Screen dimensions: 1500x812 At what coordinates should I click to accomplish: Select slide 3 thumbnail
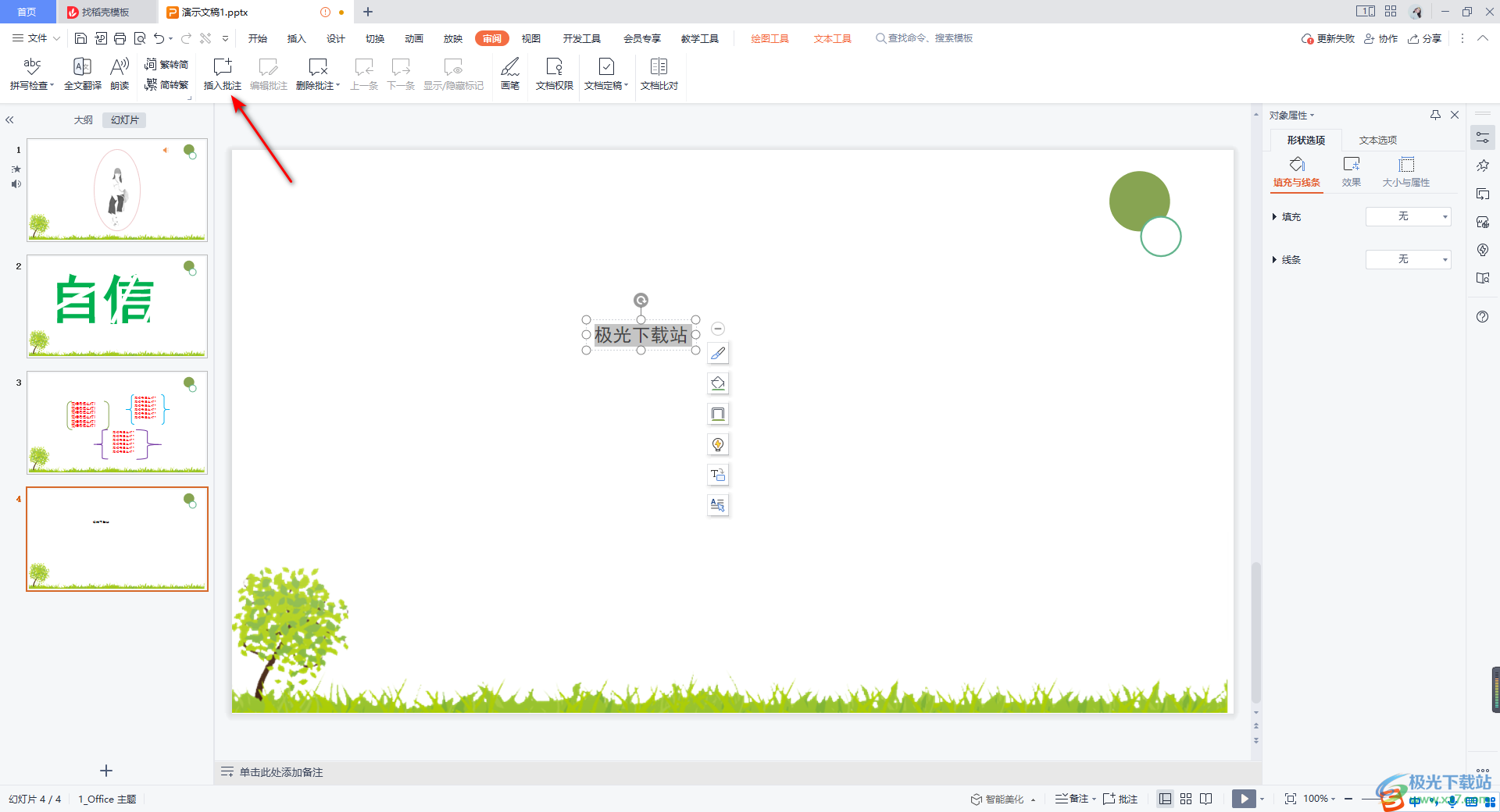pos(117,422)
